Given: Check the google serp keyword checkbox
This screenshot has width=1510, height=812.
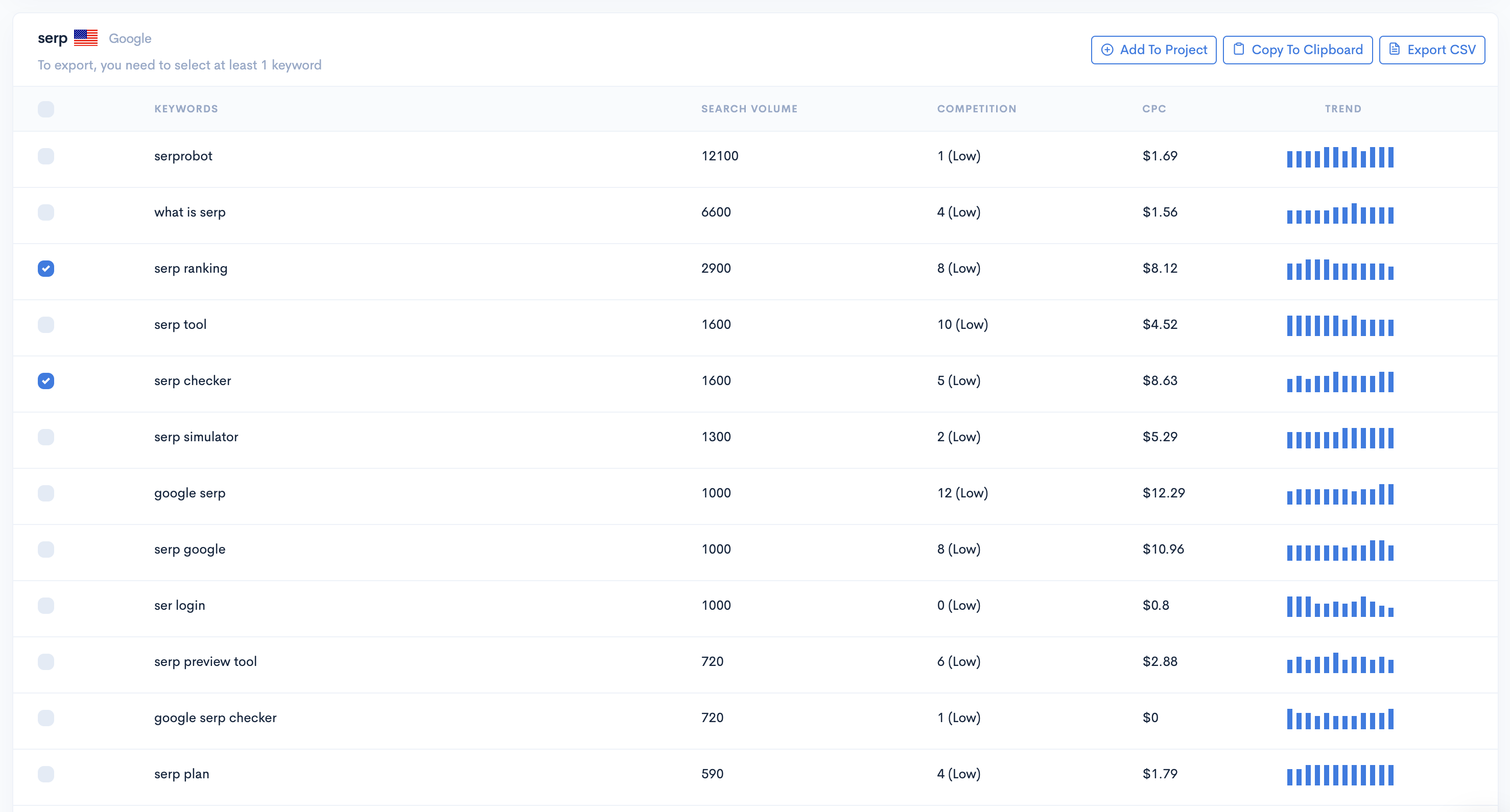Looking at the screenshot, I should [x=46, y=493].
